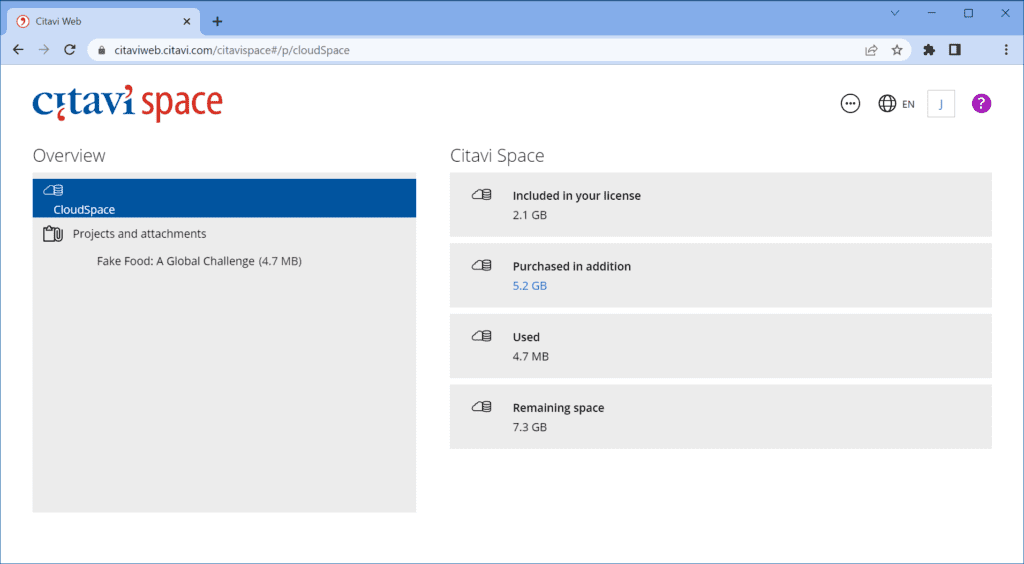Screen dimensions: 1024x564
Task: Click the cloud icon beside Used
Action: tap(482, 336)
